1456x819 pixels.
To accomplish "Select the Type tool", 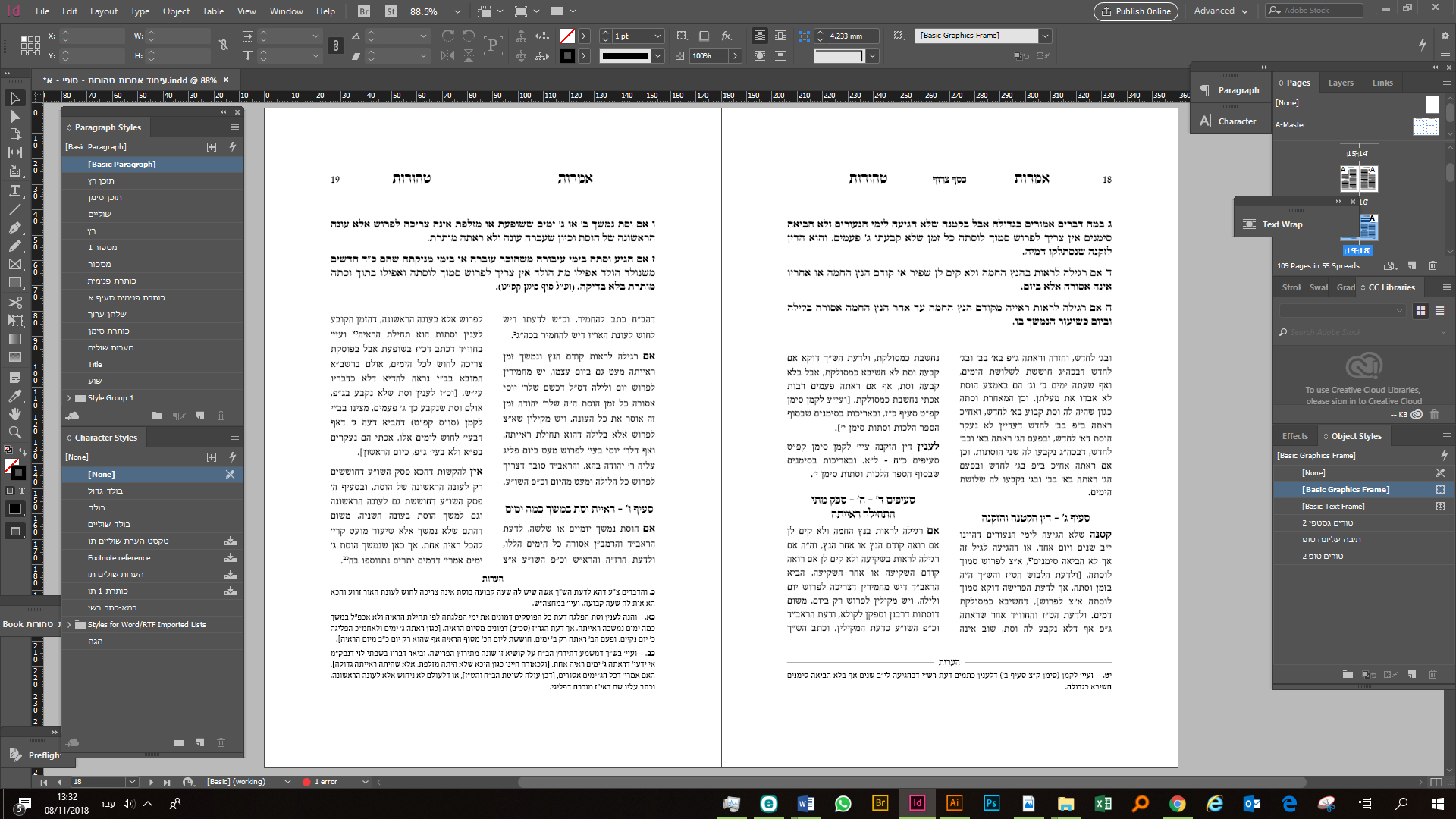I will pos(14,190).
